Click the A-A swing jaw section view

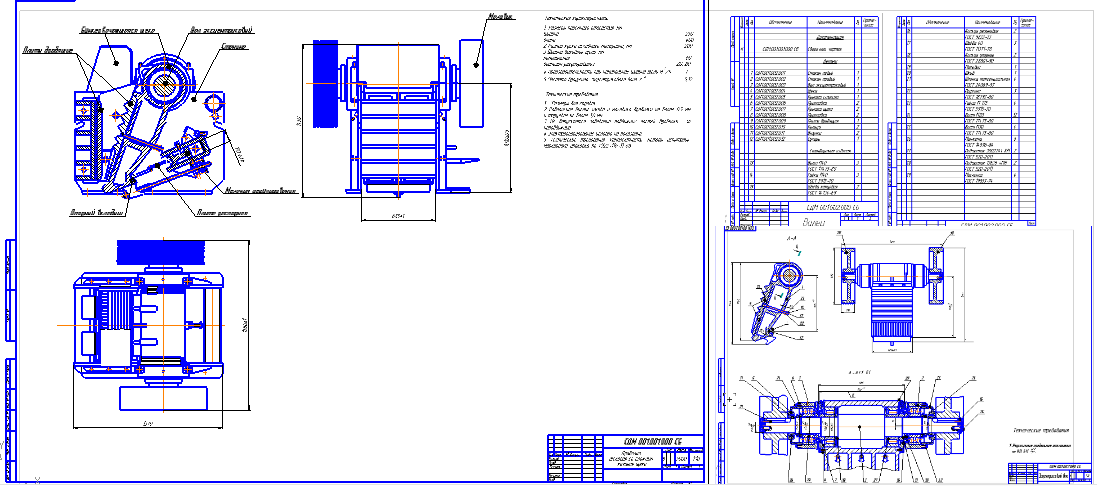point(779,302)
